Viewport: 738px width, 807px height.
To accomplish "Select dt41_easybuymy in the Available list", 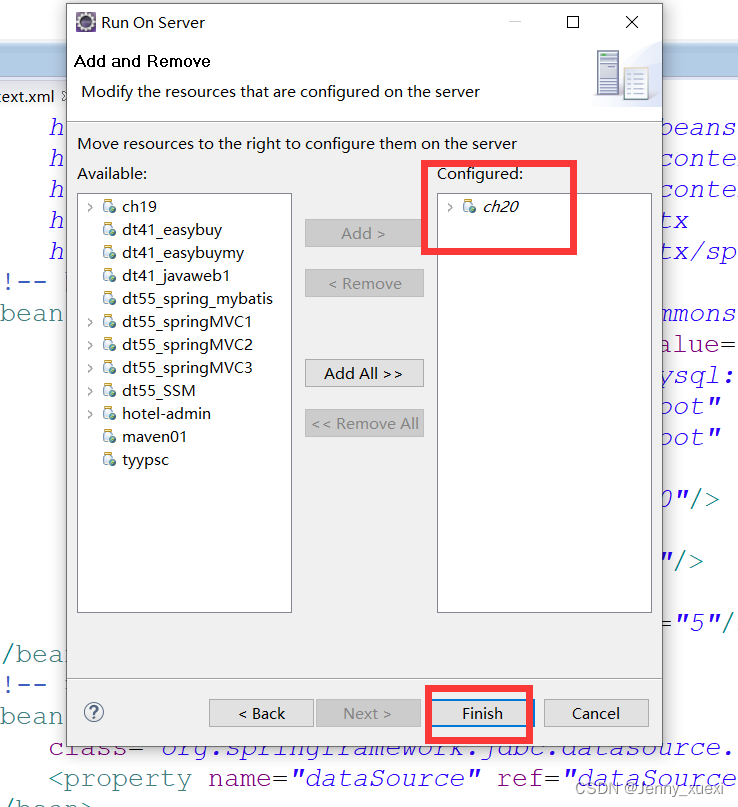I will tap(183, 253).
